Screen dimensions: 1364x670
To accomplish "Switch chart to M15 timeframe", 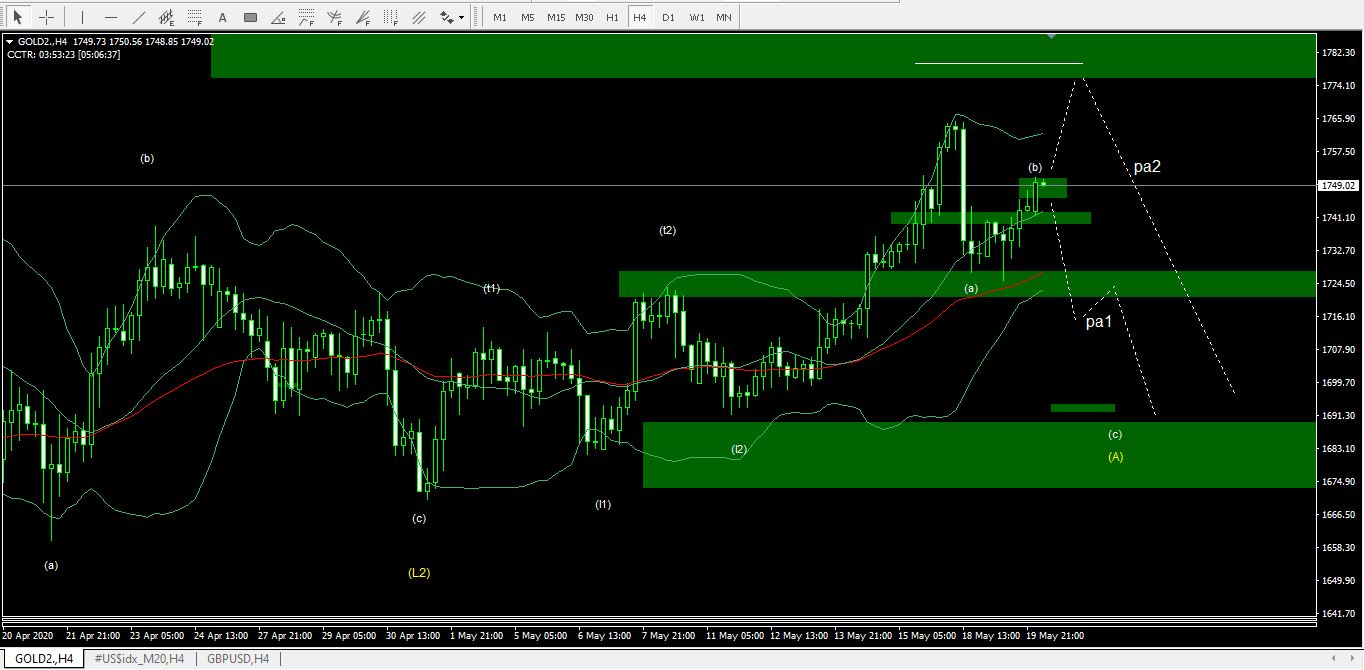I will 556,17.
